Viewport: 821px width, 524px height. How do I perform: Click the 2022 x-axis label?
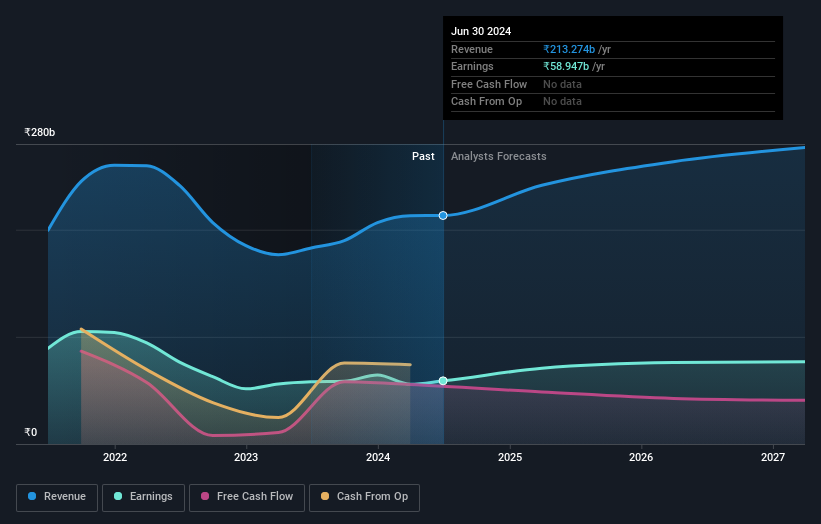coord(115,458)
